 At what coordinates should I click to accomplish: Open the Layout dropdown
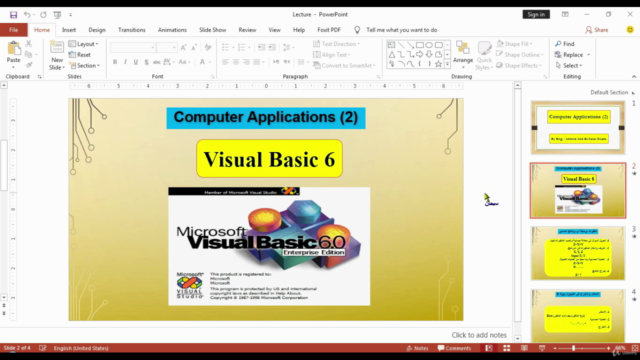click(83, 44)
